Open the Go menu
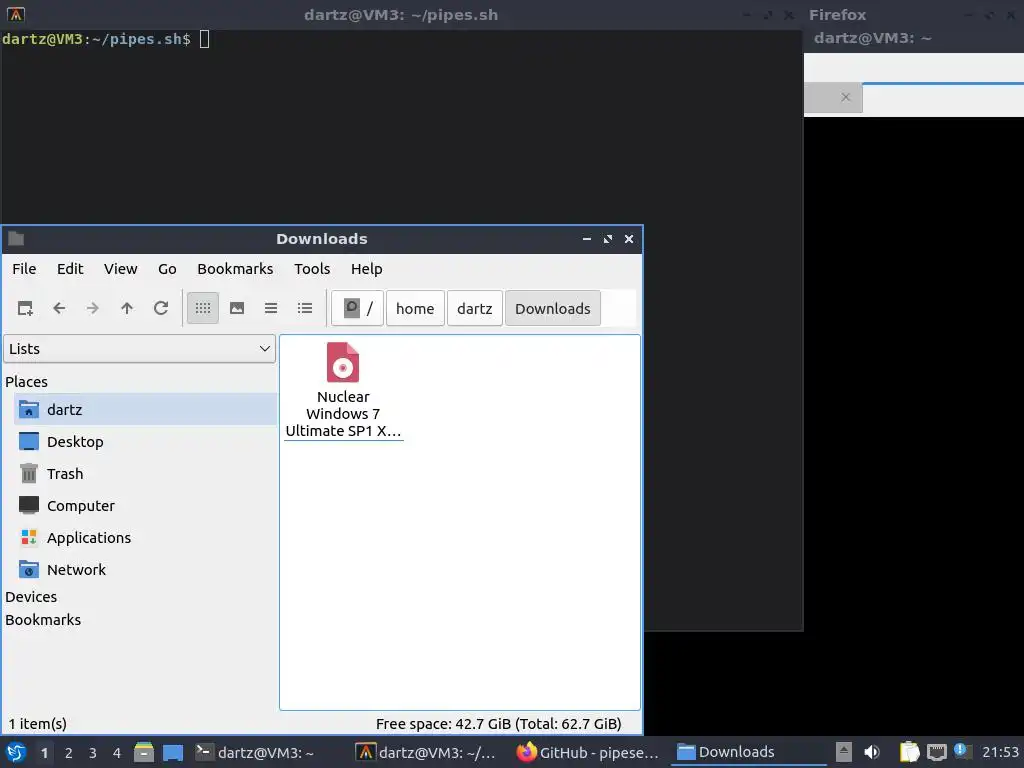Image resolution: width=1024 pixels, height=768 pixels. pos(167,269)
